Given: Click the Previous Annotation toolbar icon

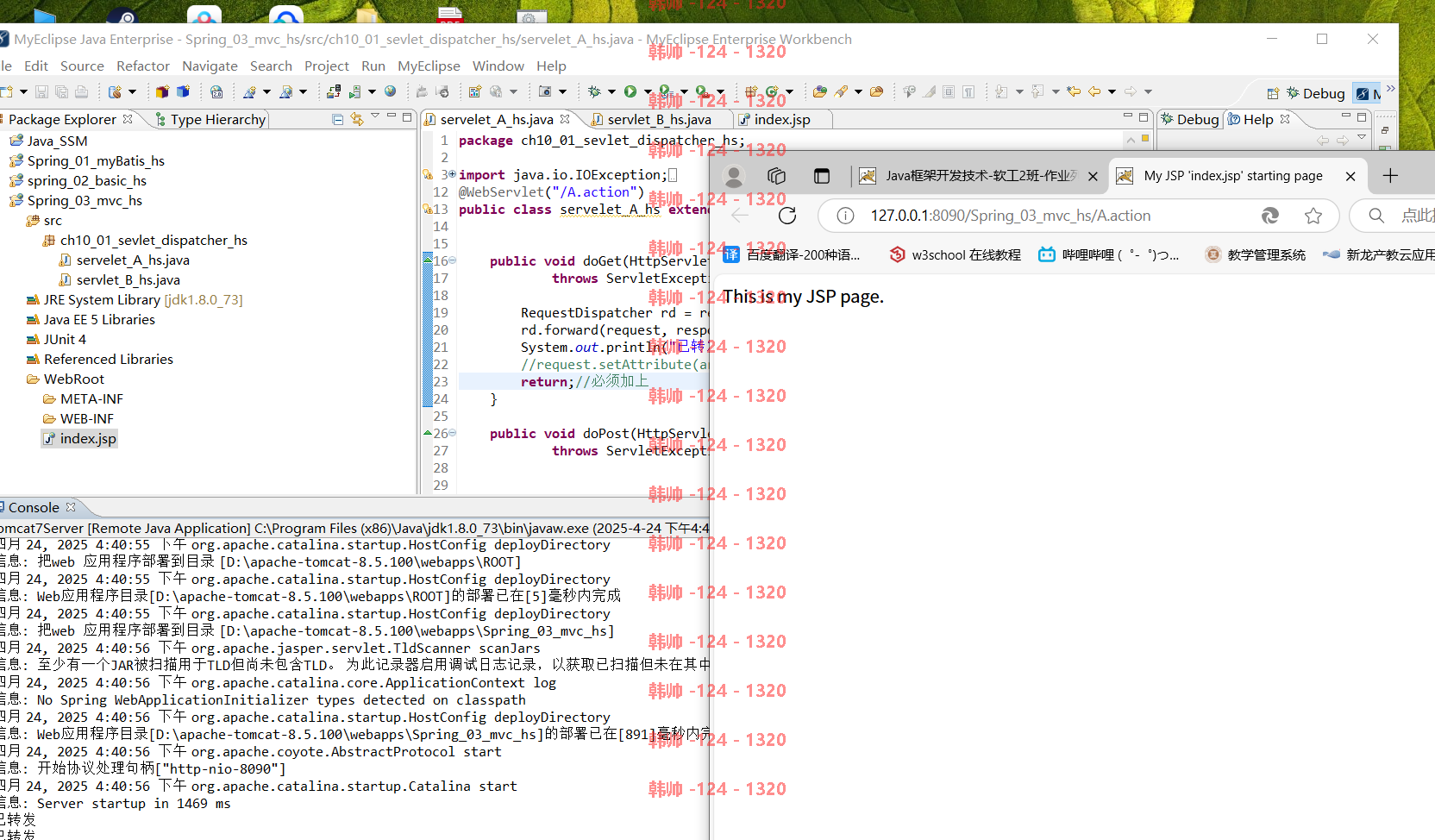Looking at the screenshot, I should (x=1037, y=91).
